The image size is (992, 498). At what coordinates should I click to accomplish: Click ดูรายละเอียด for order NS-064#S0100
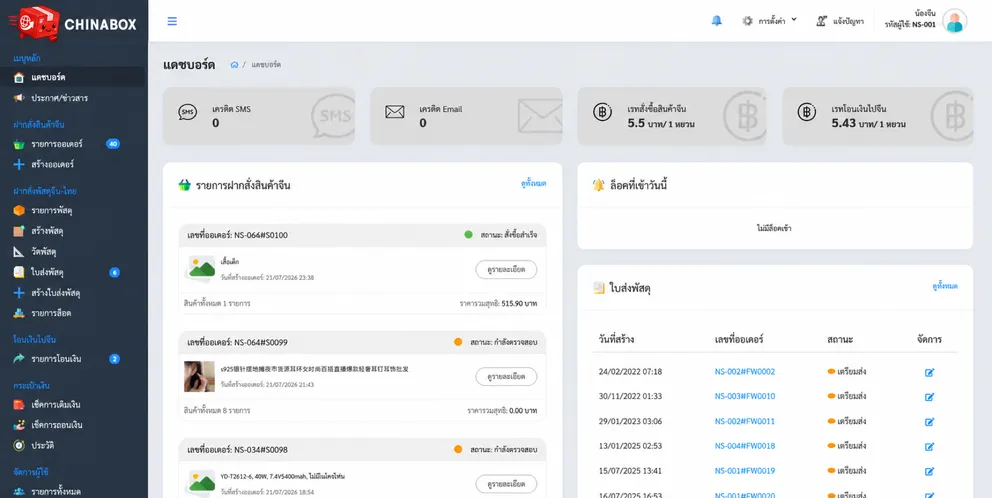point(506,270)
